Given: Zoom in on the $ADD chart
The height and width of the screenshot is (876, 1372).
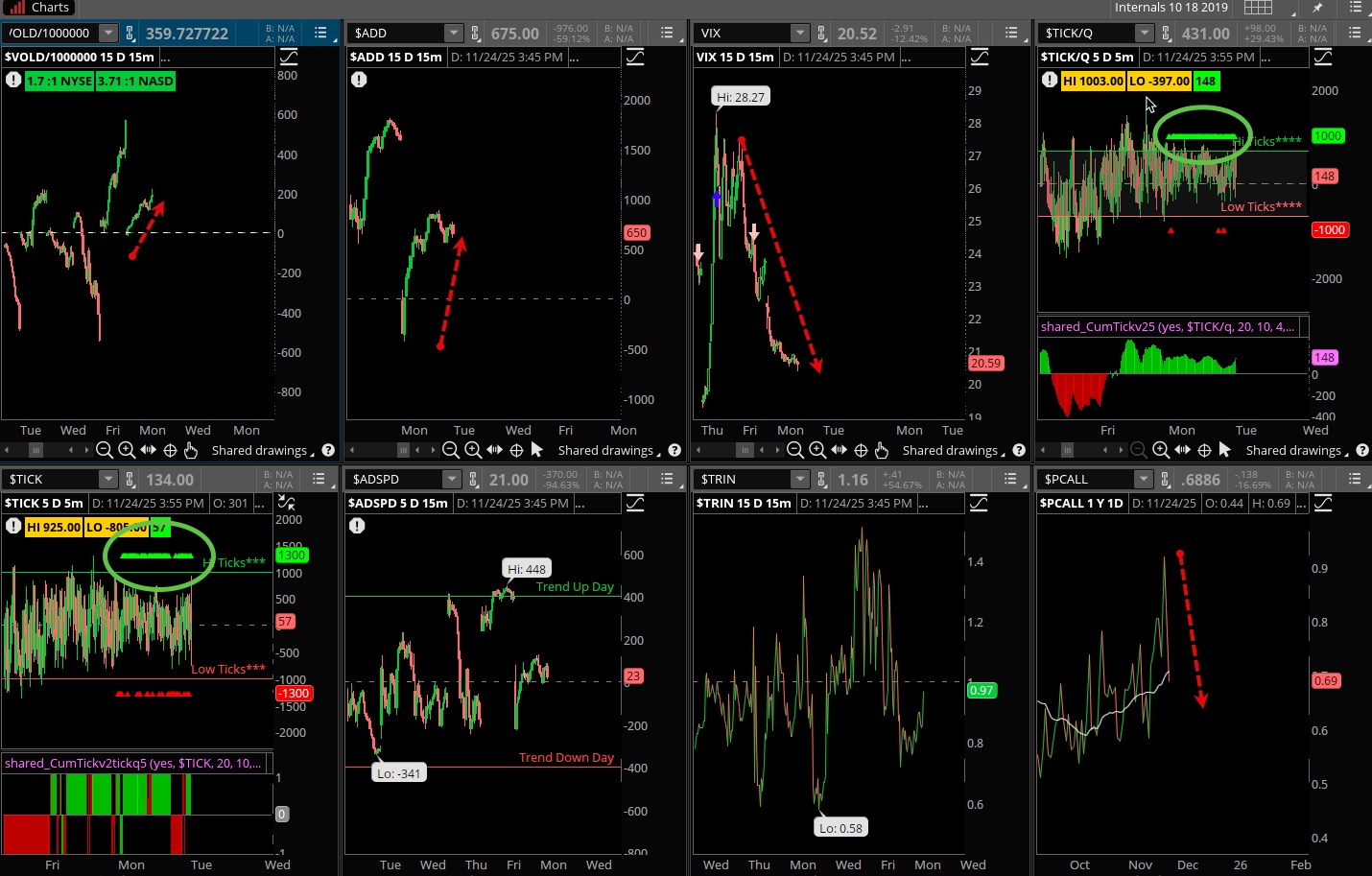Looking at the screenshot, I should click(x=473, y=450).
